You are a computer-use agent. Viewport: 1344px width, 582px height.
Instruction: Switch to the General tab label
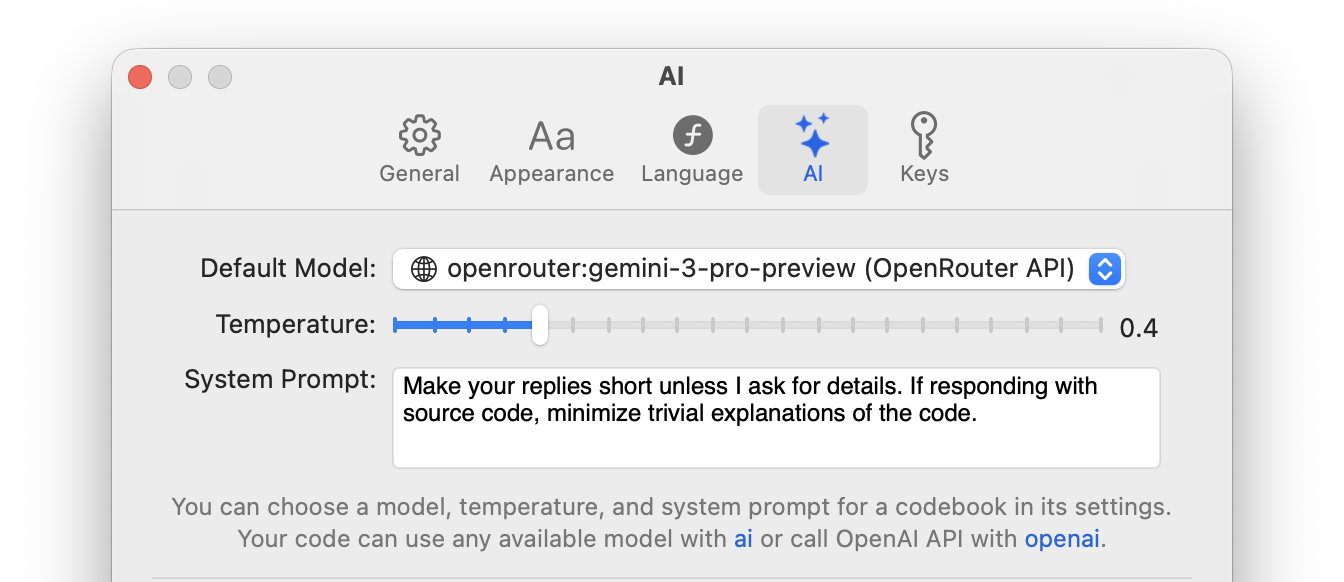(420, 174)
